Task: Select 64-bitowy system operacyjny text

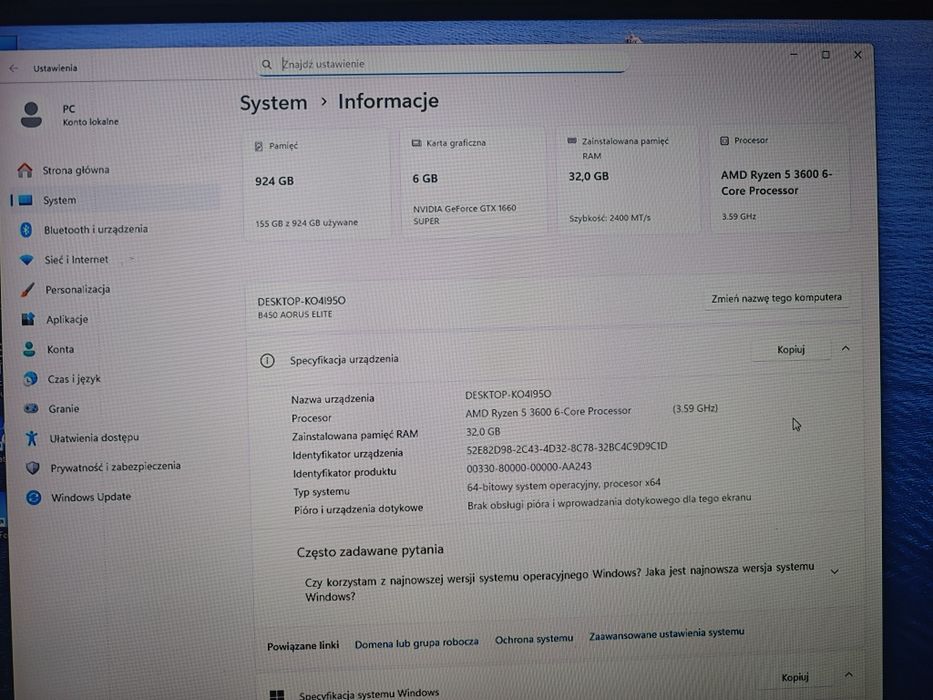Action: (563, 485)
